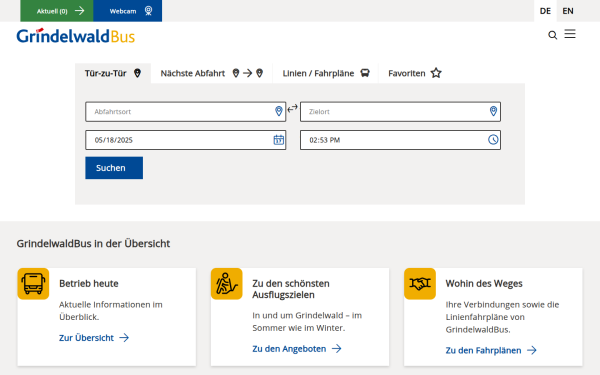This screenshot has width=600, height=375.
Task: Follow the Zu den Angeboten link
Action: coord(297,349)
